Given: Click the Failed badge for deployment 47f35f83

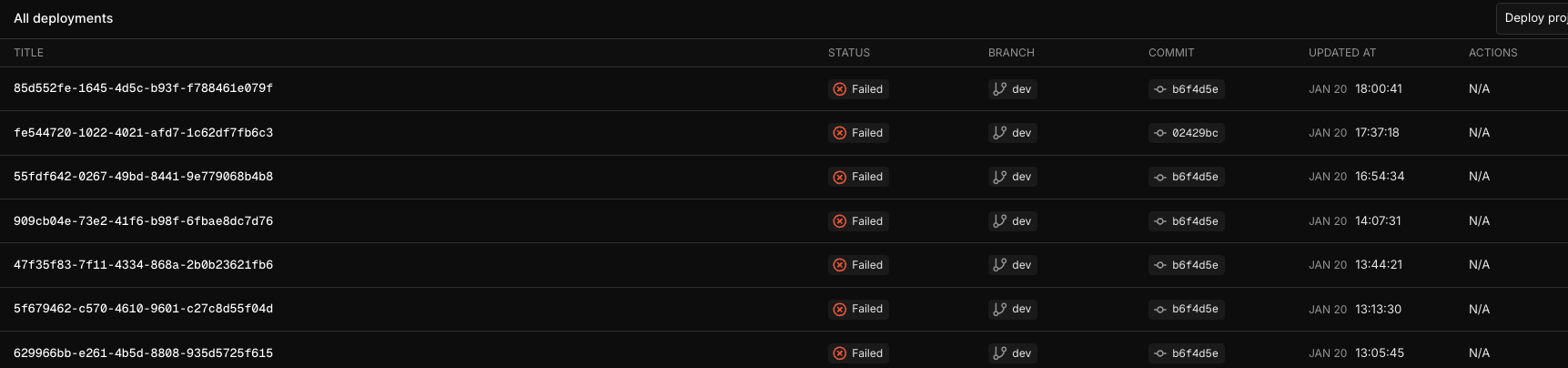Looking at the screenshot, I should point(858,265).
